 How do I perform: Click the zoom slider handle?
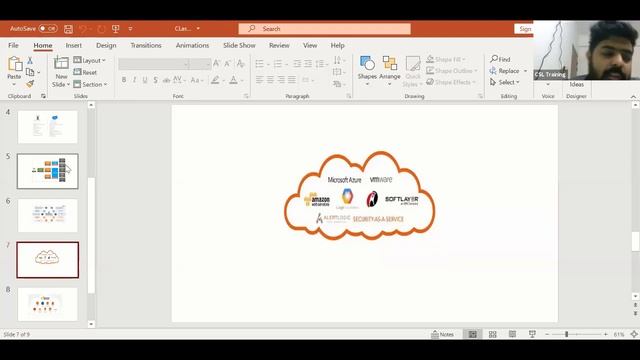[x=567, y=334]
